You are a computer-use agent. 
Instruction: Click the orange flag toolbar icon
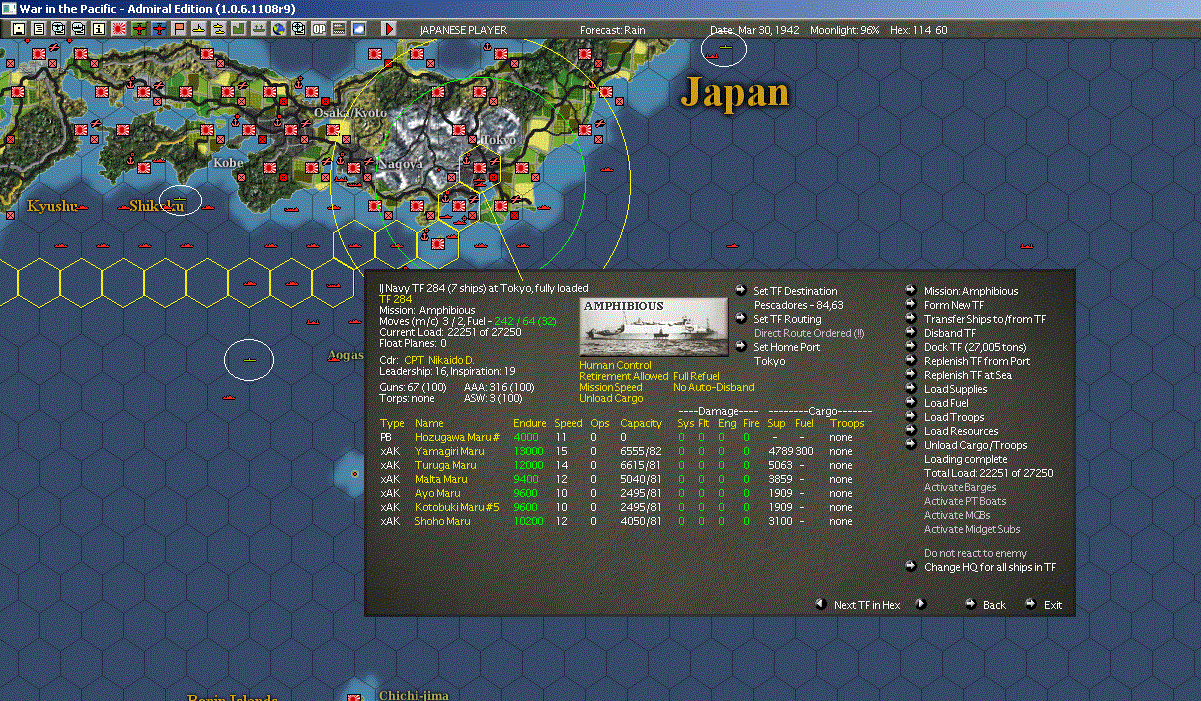point(179,29)
